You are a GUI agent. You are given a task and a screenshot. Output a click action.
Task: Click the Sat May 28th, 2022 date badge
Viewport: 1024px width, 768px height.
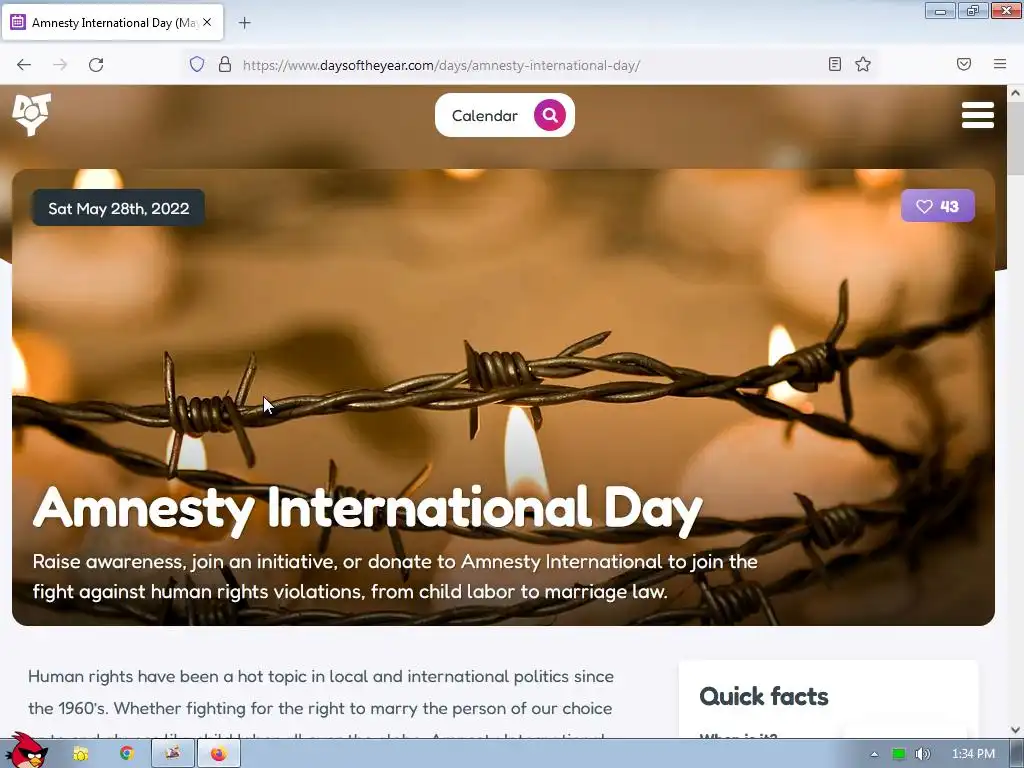pos(118,208)
